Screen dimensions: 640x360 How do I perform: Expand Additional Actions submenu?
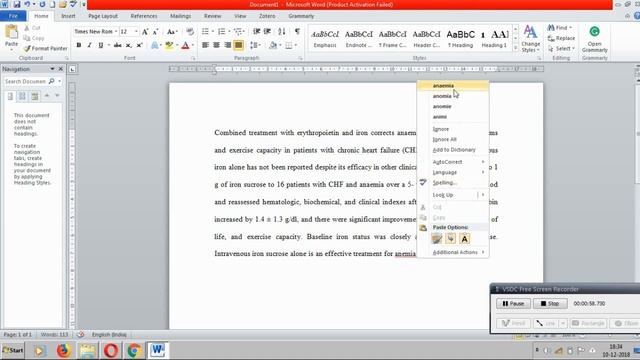pyautogui.click(x=453, y=252)
